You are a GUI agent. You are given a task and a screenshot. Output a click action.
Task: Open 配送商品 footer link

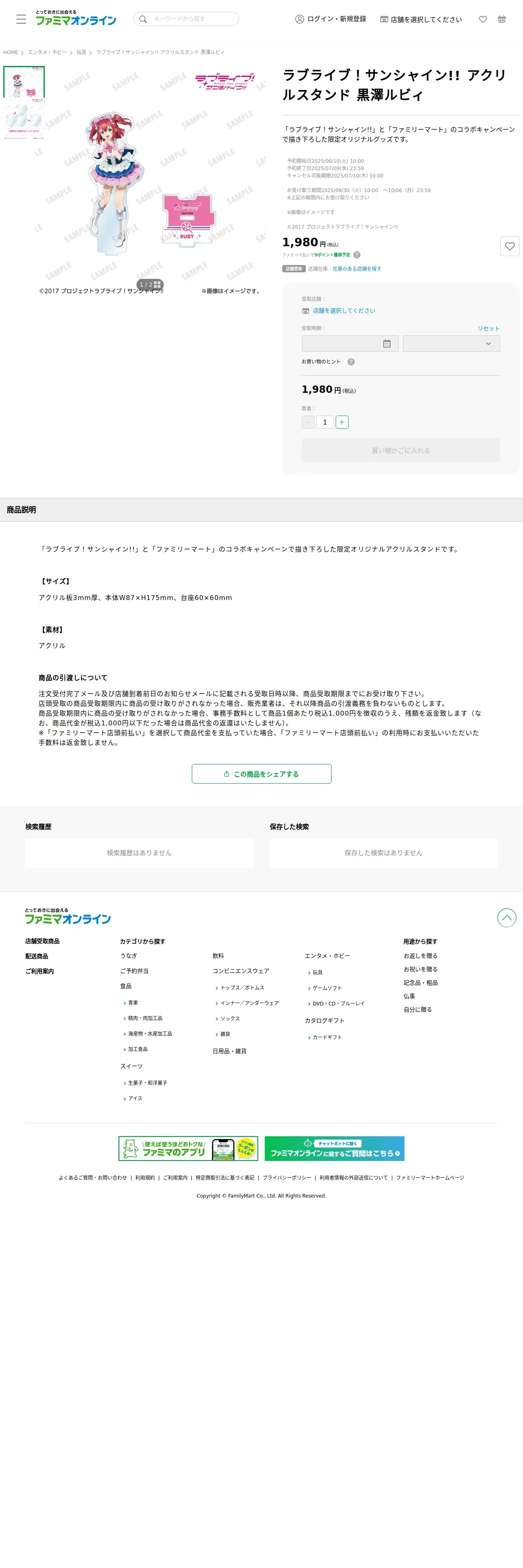point(37,956)
